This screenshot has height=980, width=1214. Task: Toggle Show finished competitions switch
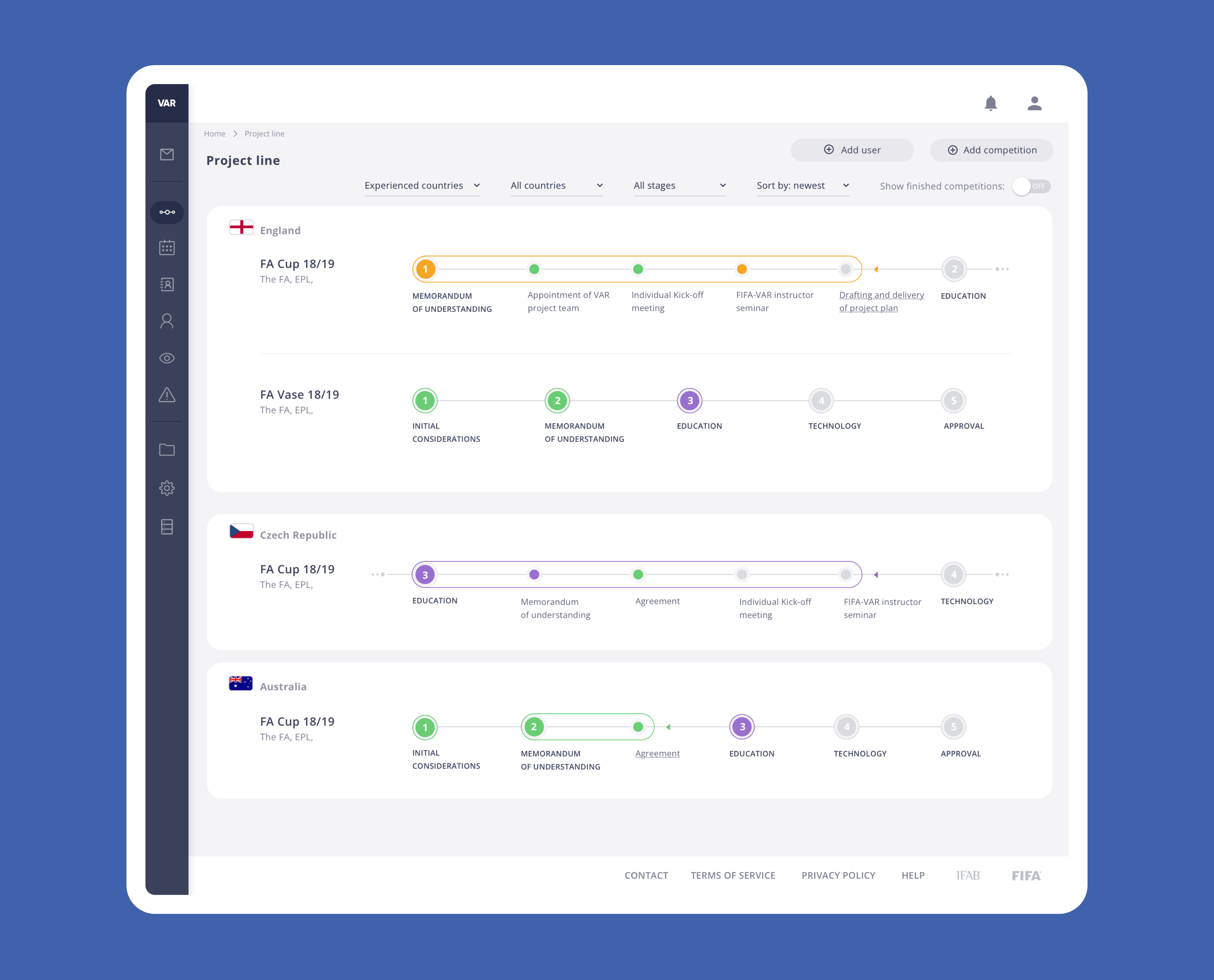pos(1031,186)
